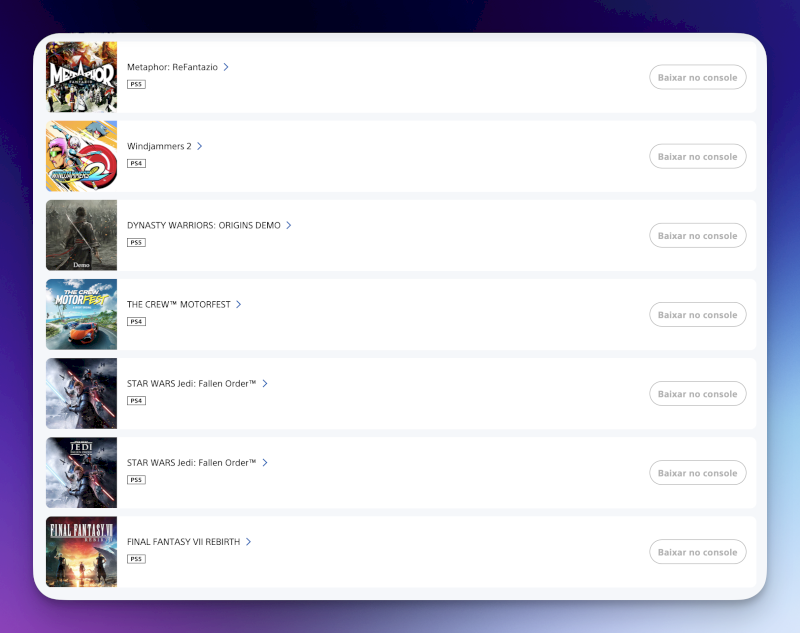Screen dimensions: 800x633
Task: Click Baixar no console for PS5 Jedi: Fallen Order
Action: 697,472
